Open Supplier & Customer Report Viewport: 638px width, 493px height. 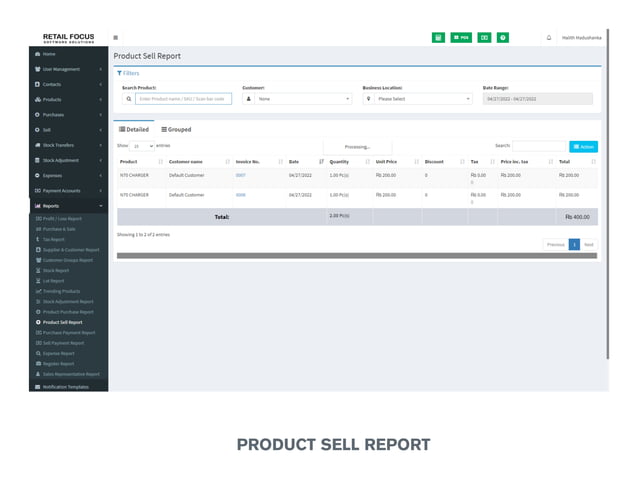pyautogui.click(x=68, y=250)
